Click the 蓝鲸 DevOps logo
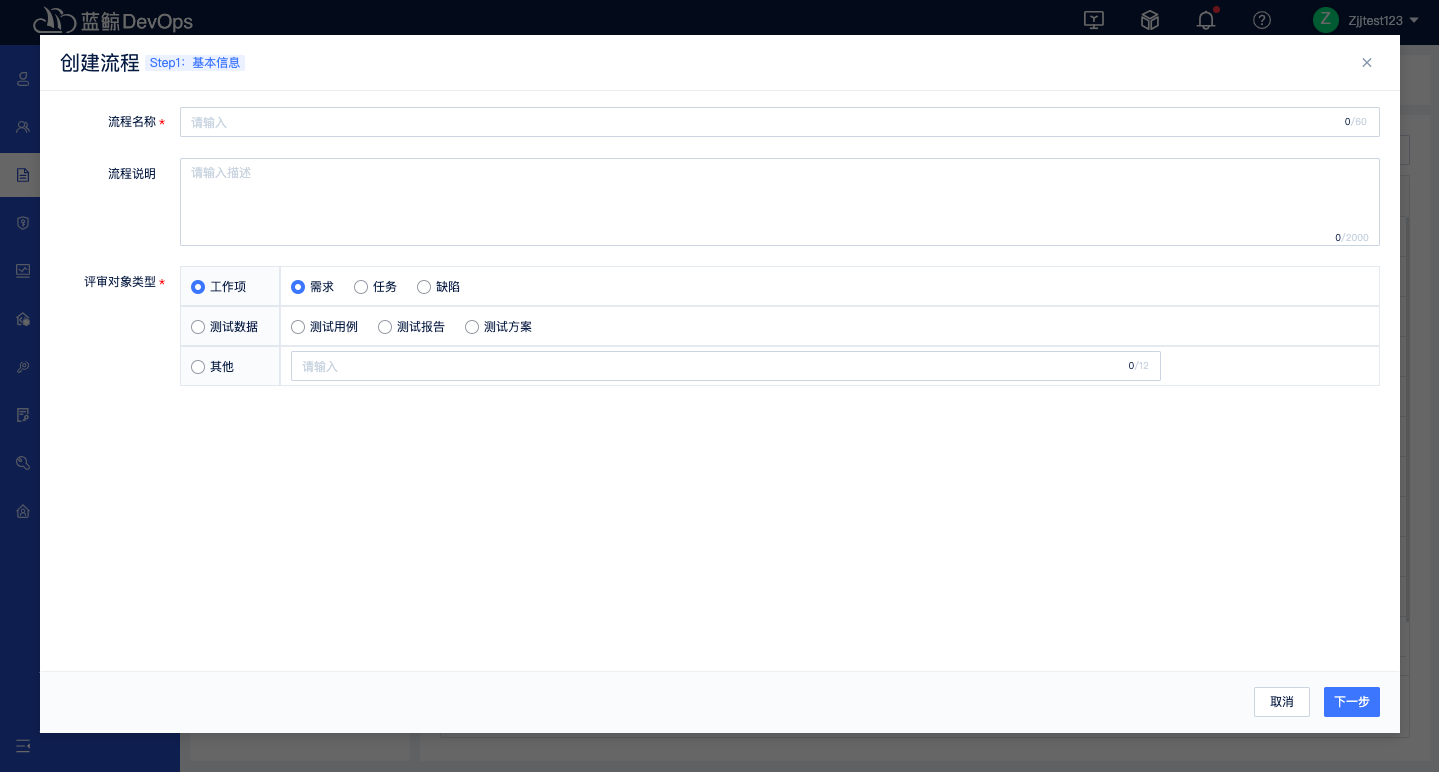The image size is (1439, 772). 113,20
